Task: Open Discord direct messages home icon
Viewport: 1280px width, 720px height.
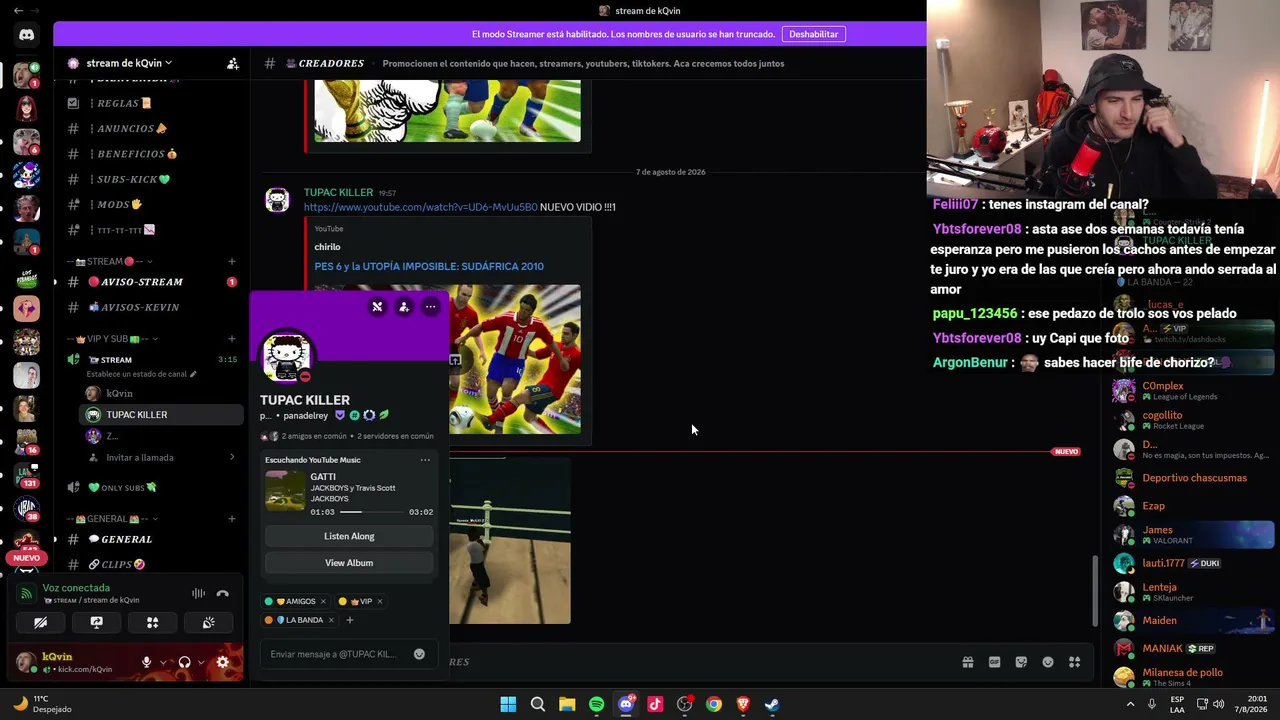Action: [x=27, y=35]
